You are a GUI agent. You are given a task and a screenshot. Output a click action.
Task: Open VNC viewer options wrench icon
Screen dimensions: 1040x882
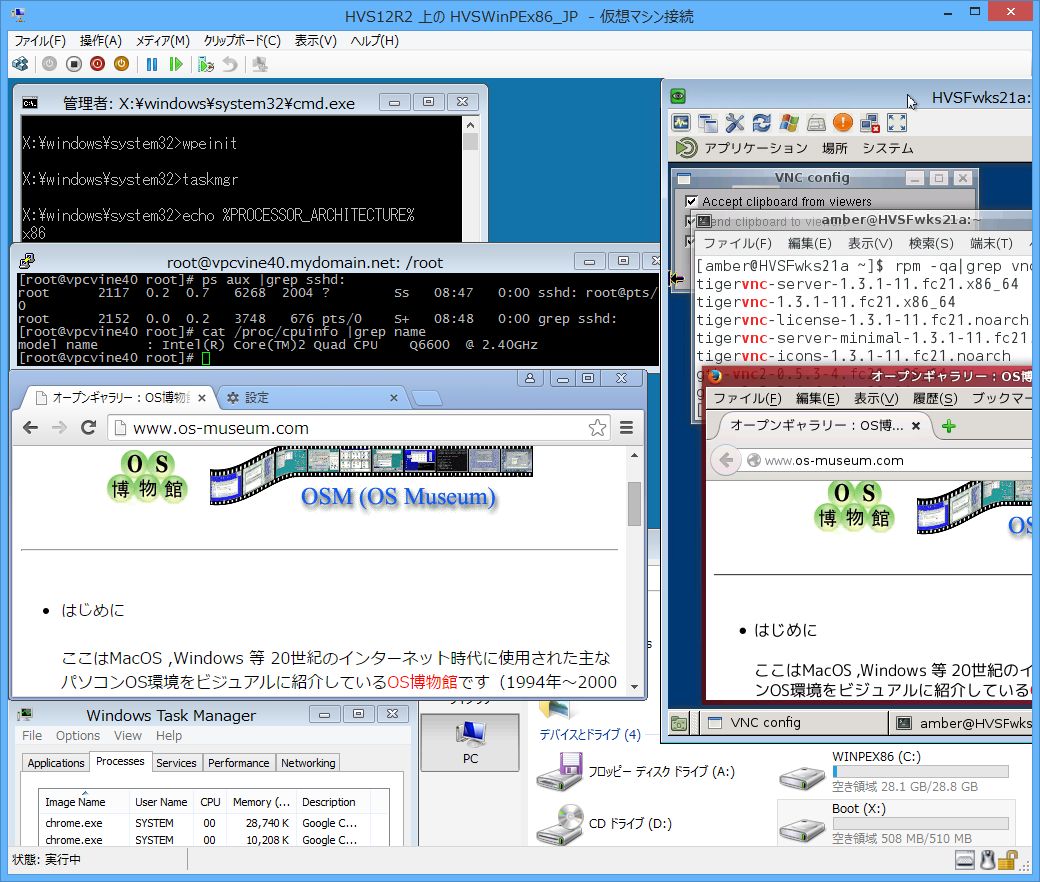(734, 123)
